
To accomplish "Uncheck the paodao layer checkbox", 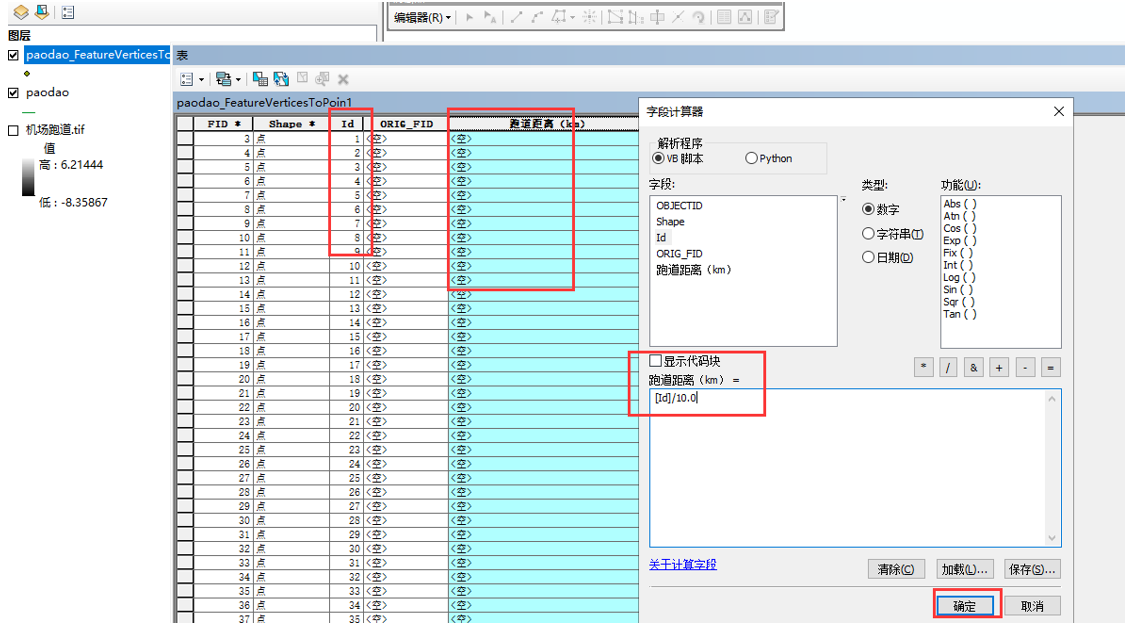I will pyautogui.click(x=13, y=92).
